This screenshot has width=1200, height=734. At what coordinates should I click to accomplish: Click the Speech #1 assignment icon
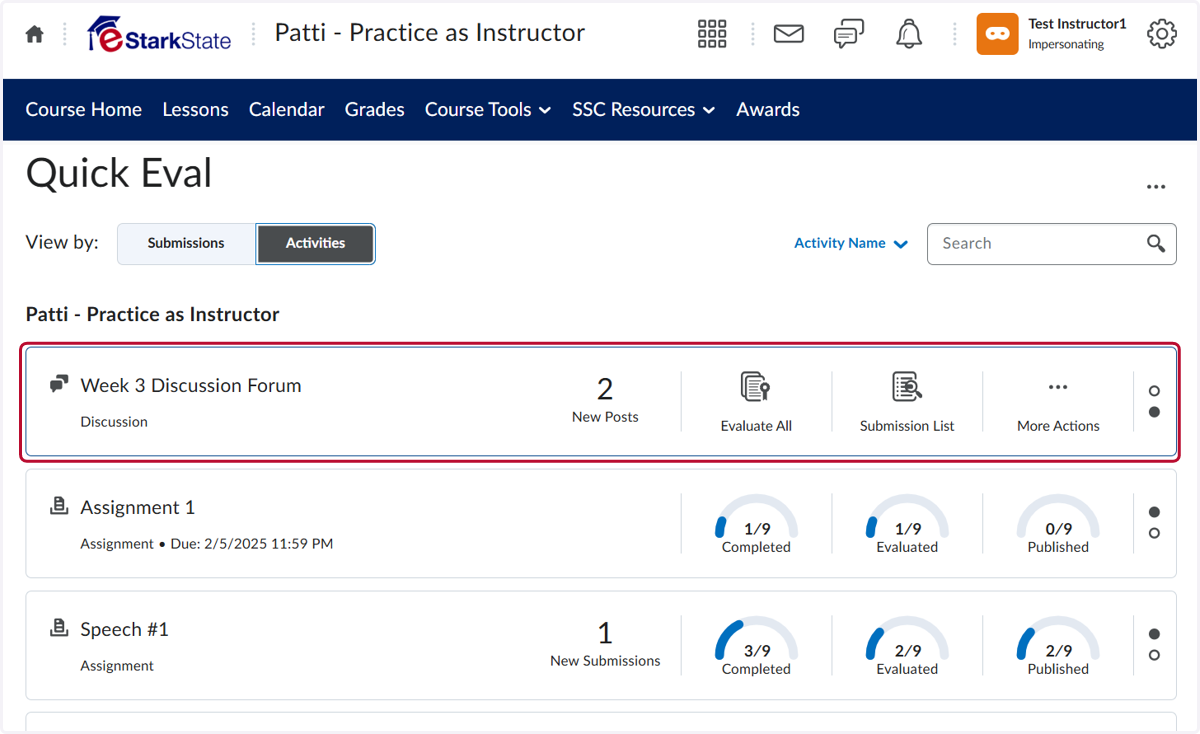point(59,628)
